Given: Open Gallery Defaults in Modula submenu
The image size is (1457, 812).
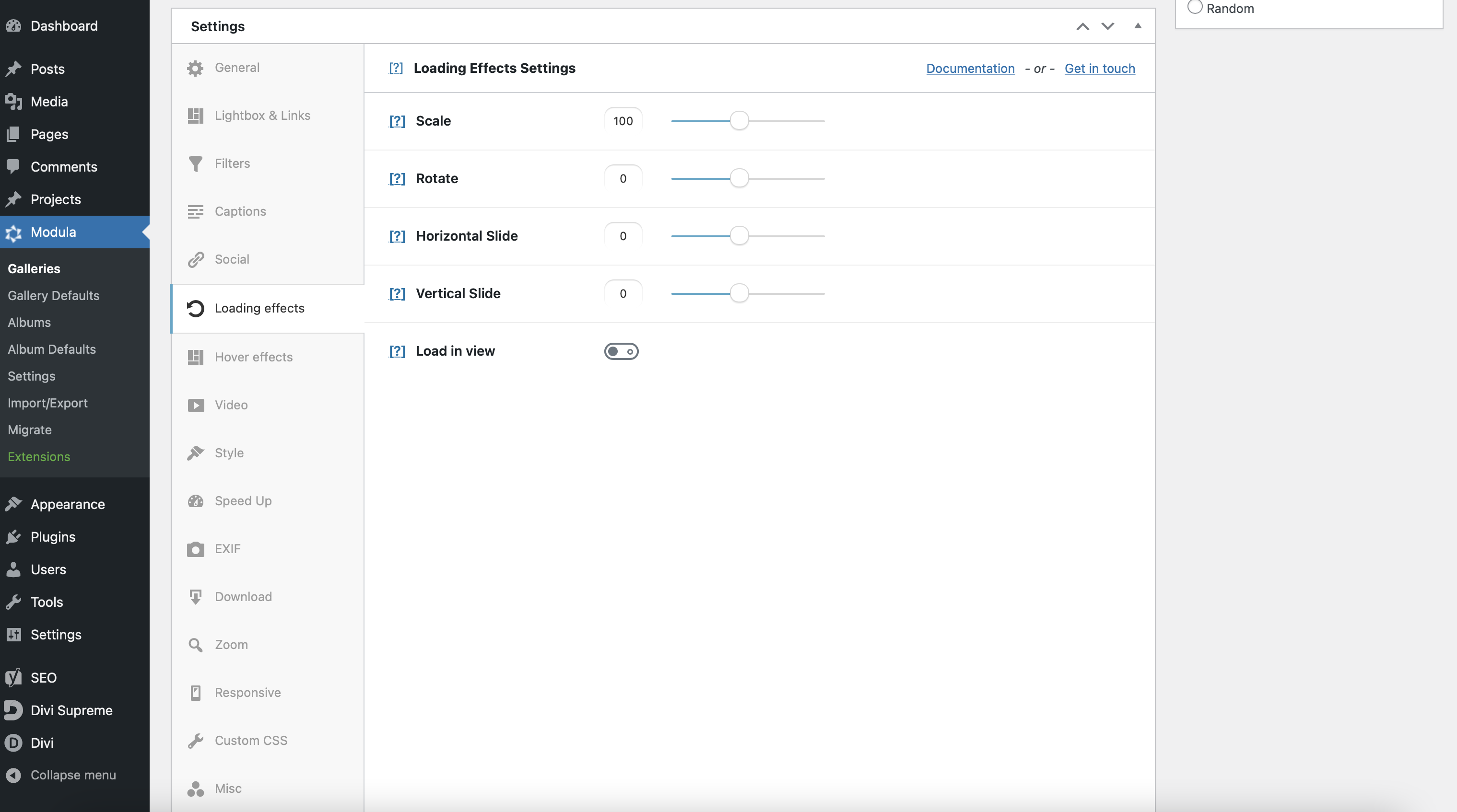Looking at the screenshot, I should tap(53, 296).
